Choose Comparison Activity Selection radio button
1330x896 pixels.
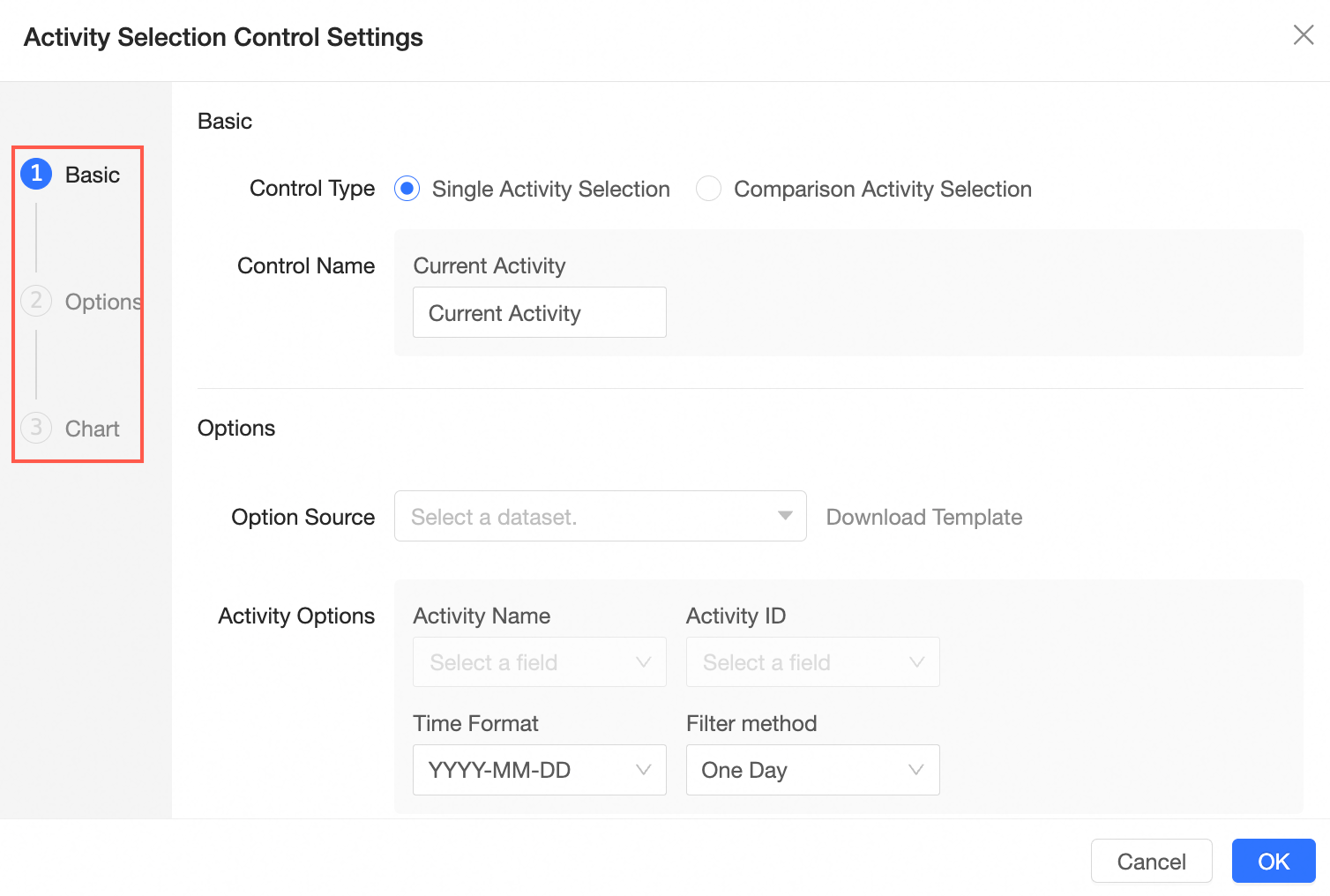708,189
